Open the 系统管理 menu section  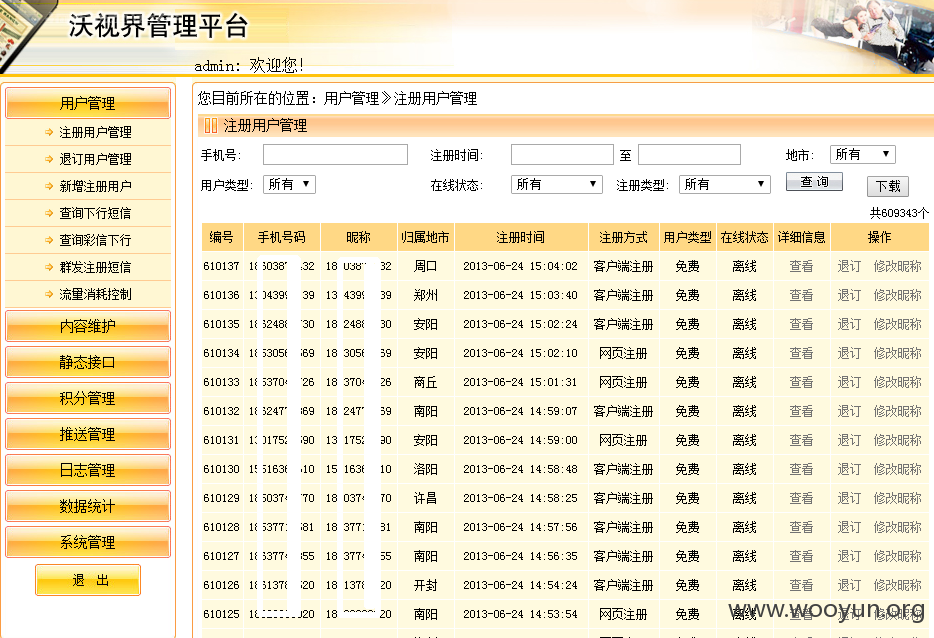coord(88,542)
